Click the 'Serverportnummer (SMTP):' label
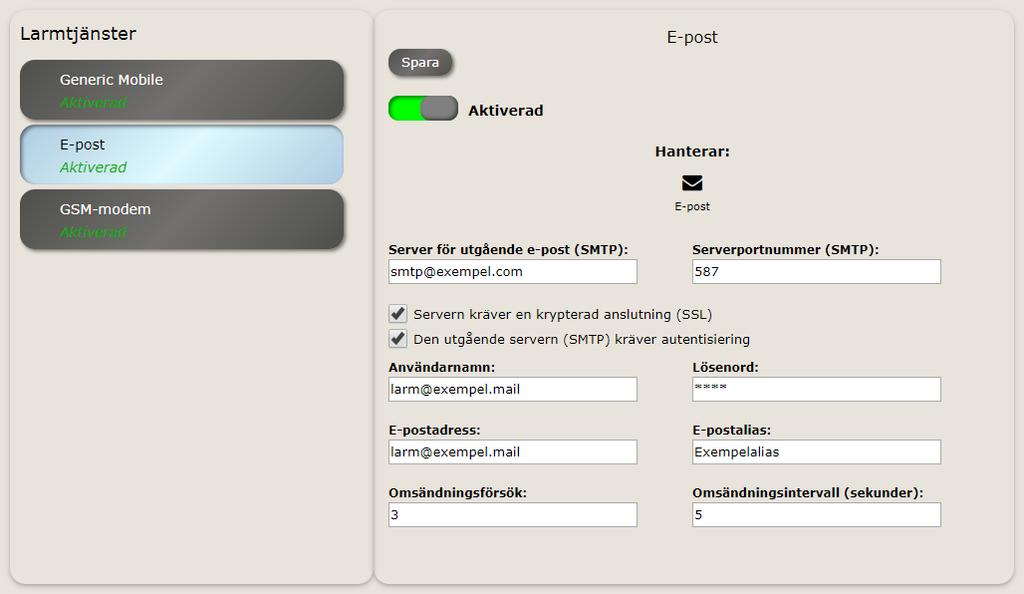Image resolution: width=1024 pixels, height=594 pixels. pos(786,249)
